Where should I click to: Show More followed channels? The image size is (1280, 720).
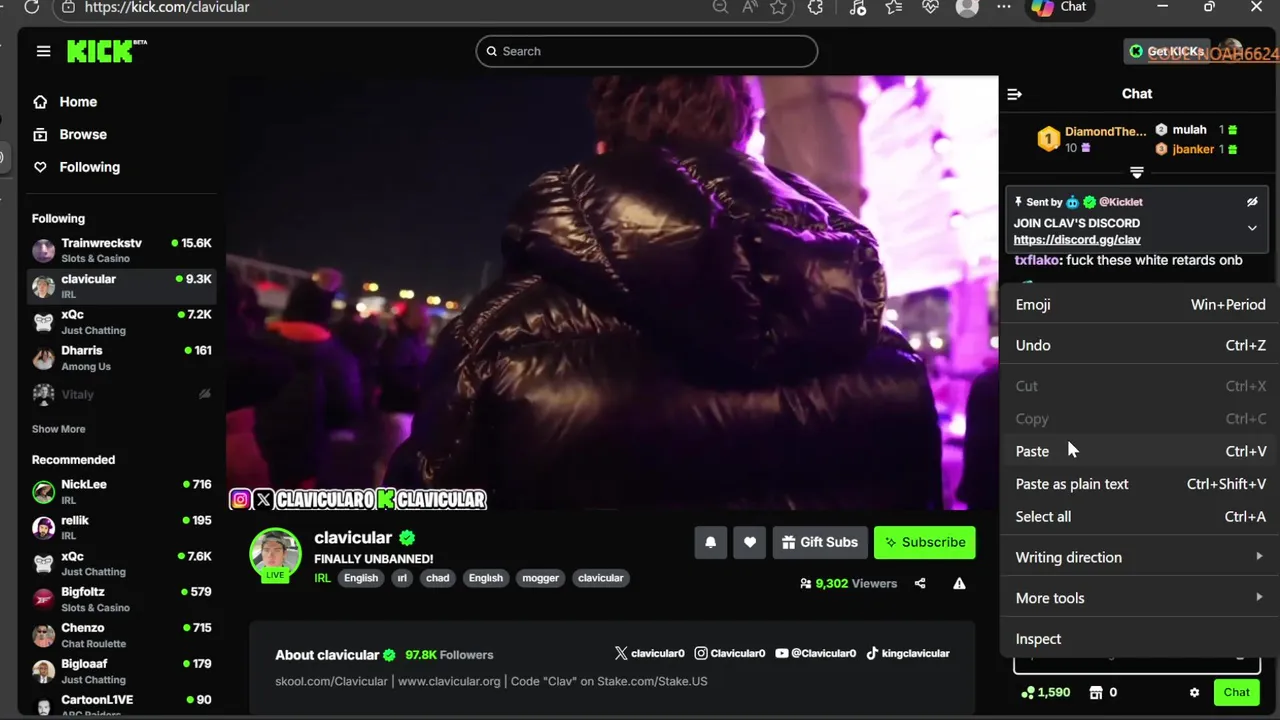58,429
